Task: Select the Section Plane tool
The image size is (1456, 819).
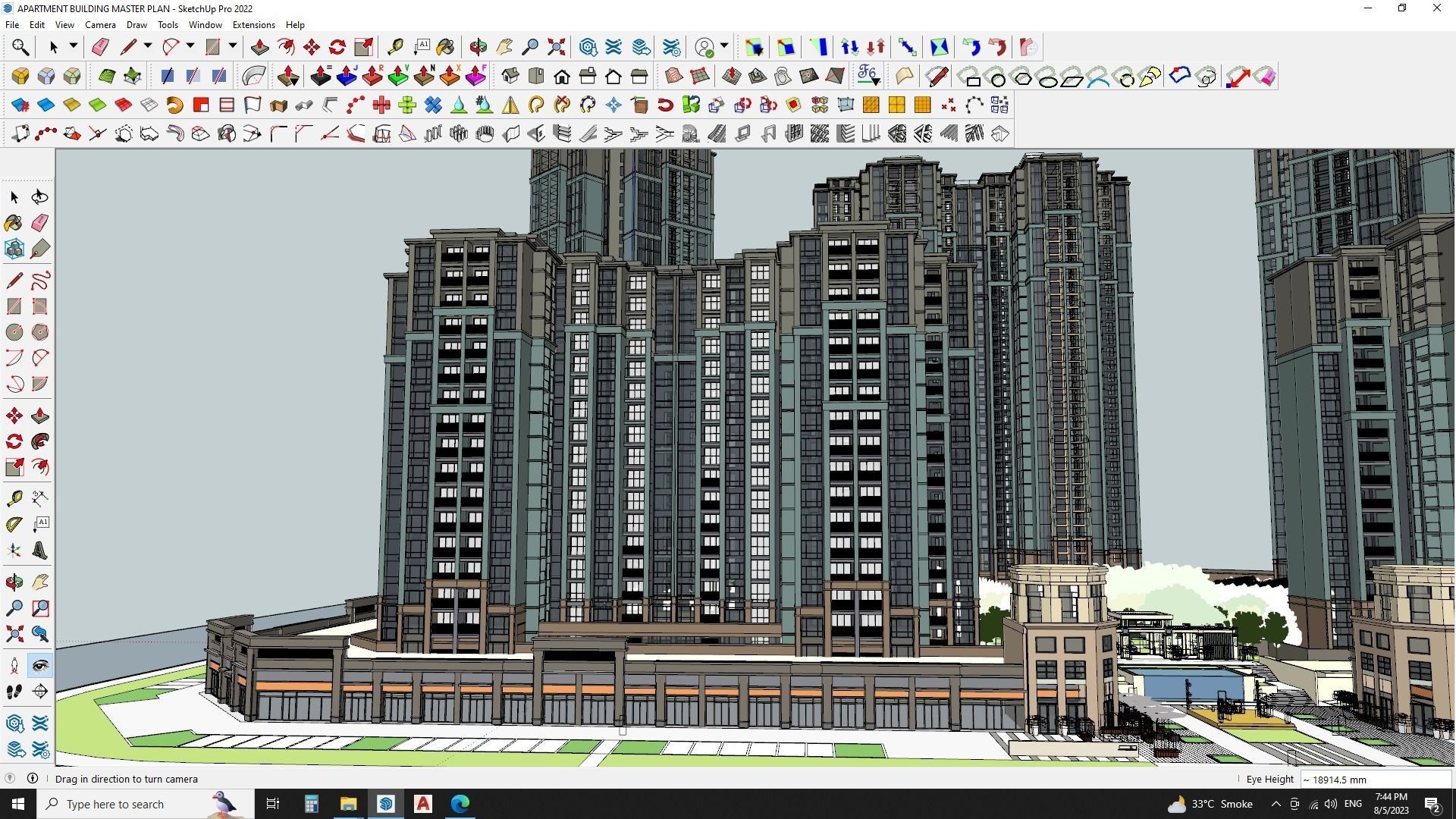Action: pos(40,692)
